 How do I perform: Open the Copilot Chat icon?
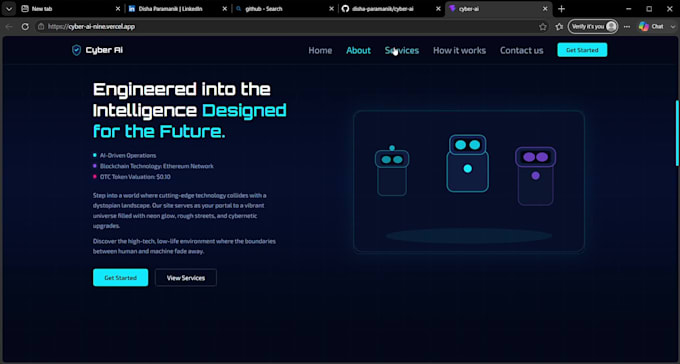click(644, 26)
